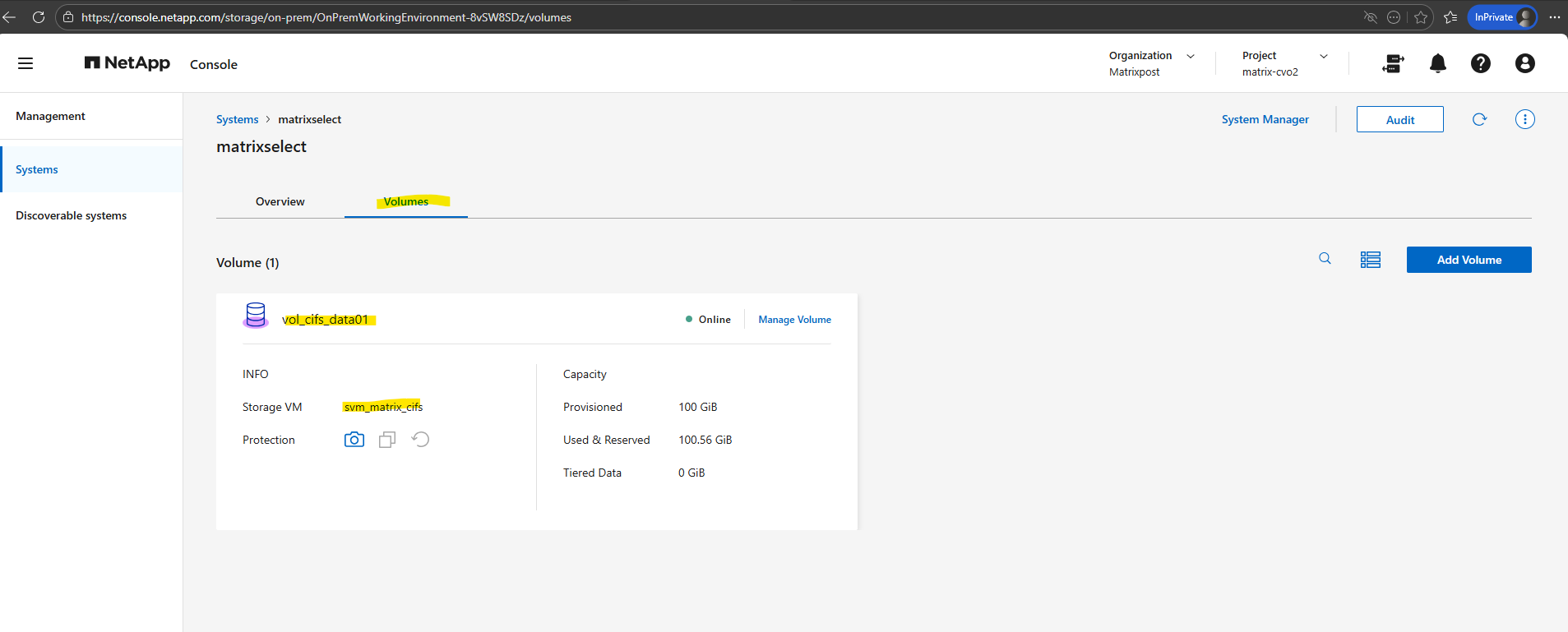
Task: Refresh the system view with the reload icon
Action: coord(1479,119)
